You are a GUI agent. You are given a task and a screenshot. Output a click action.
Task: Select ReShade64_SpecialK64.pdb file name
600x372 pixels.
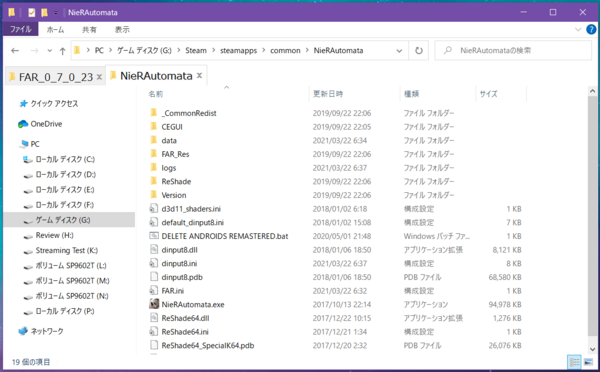[x=208, y=345]
